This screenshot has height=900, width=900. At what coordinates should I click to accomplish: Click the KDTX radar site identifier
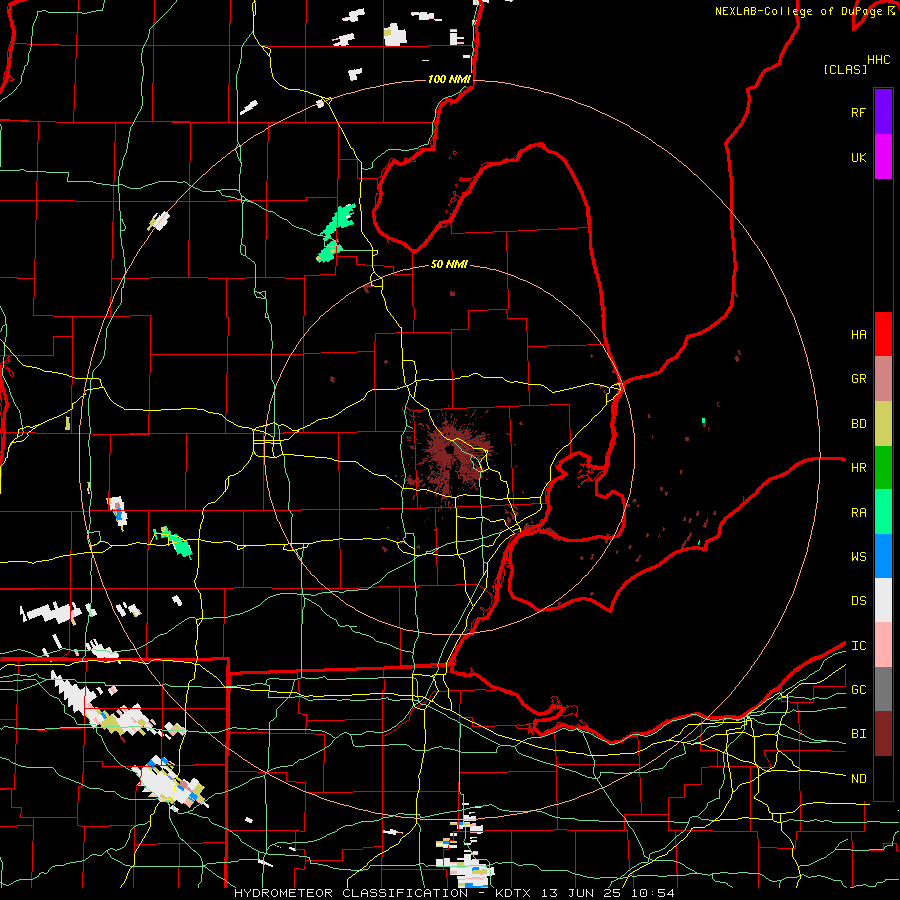[515, 893]
